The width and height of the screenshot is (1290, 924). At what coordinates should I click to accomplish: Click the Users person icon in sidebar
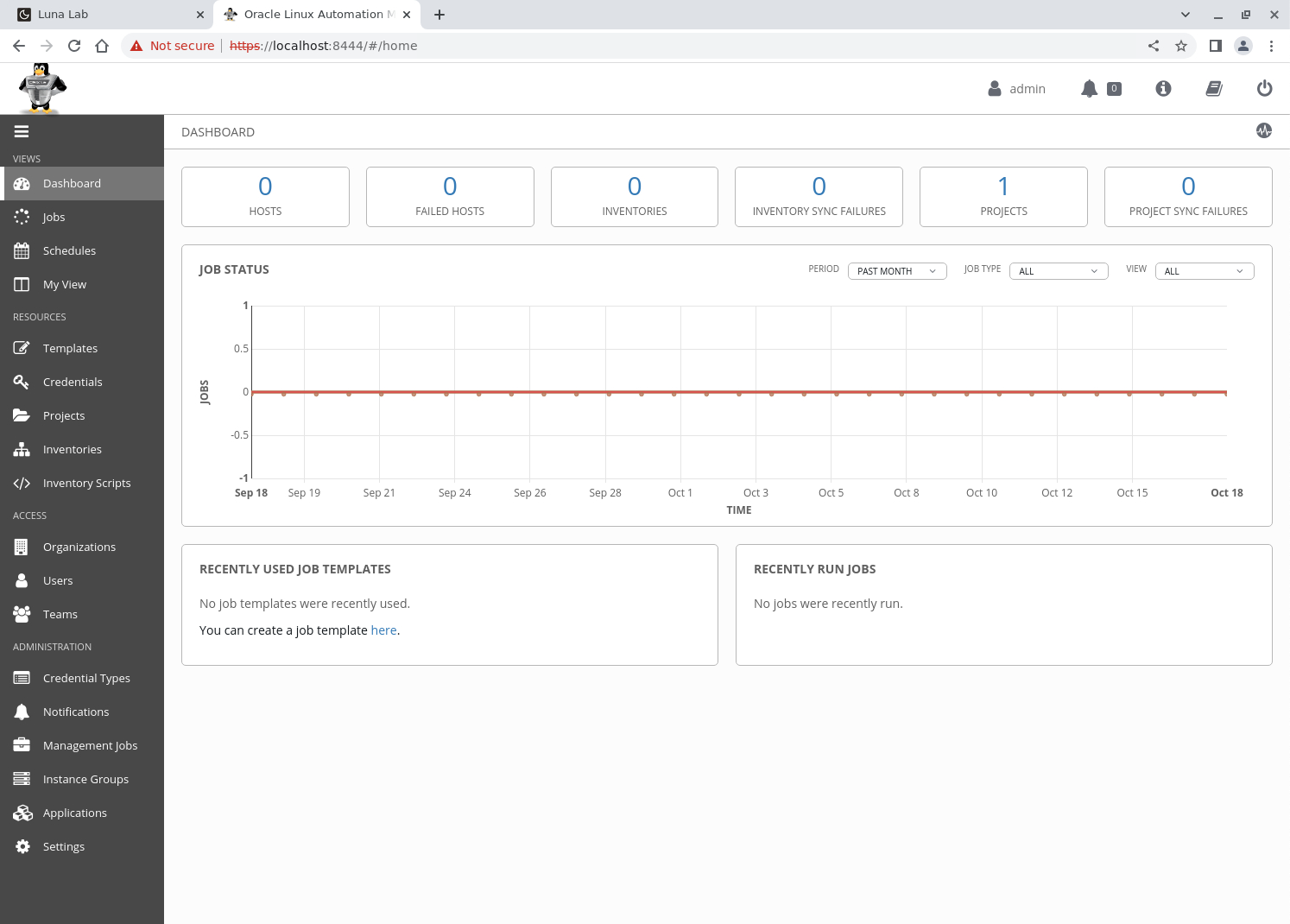coord(22,580)
